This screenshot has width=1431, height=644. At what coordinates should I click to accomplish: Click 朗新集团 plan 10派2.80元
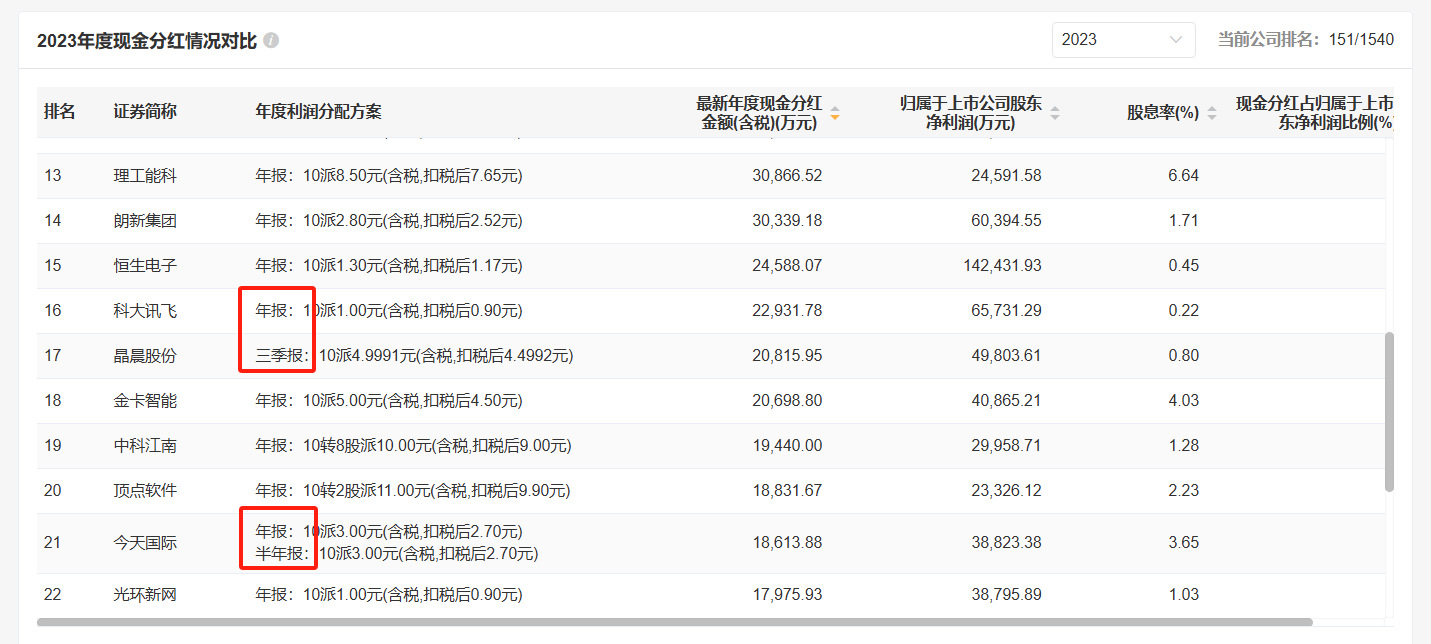coord(389,221)
